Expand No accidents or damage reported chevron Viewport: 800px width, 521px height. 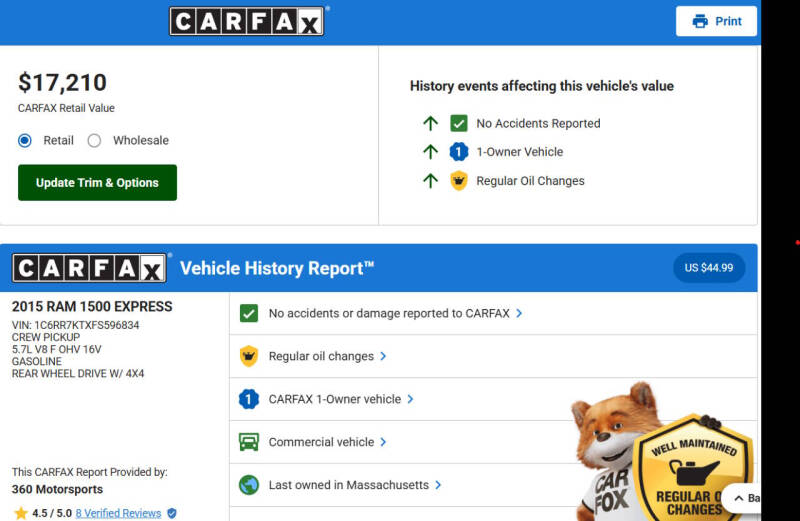click(519, 313)
